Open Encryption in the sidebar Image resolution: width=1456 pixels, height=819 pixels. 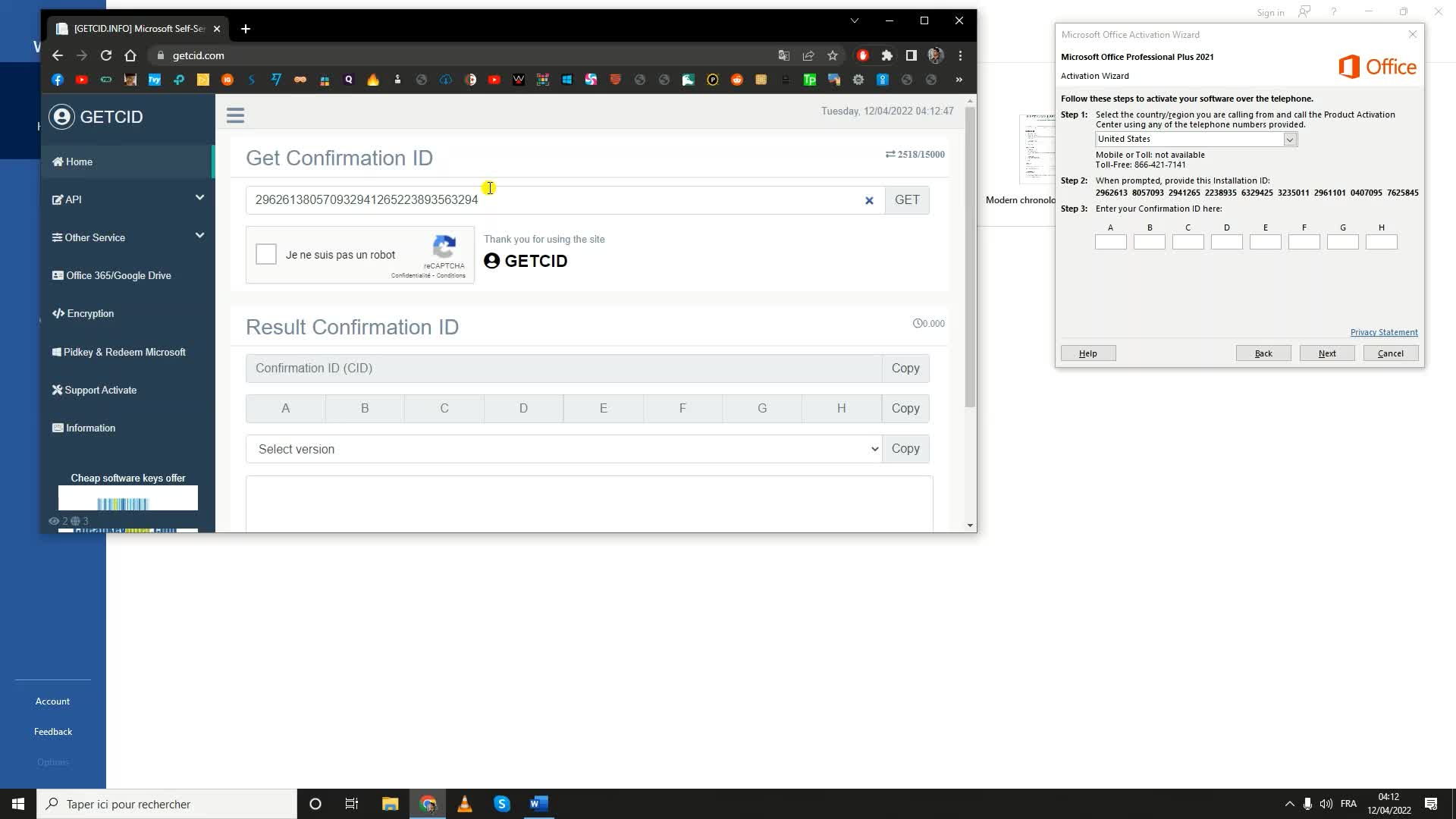click(x=89, y=313)
